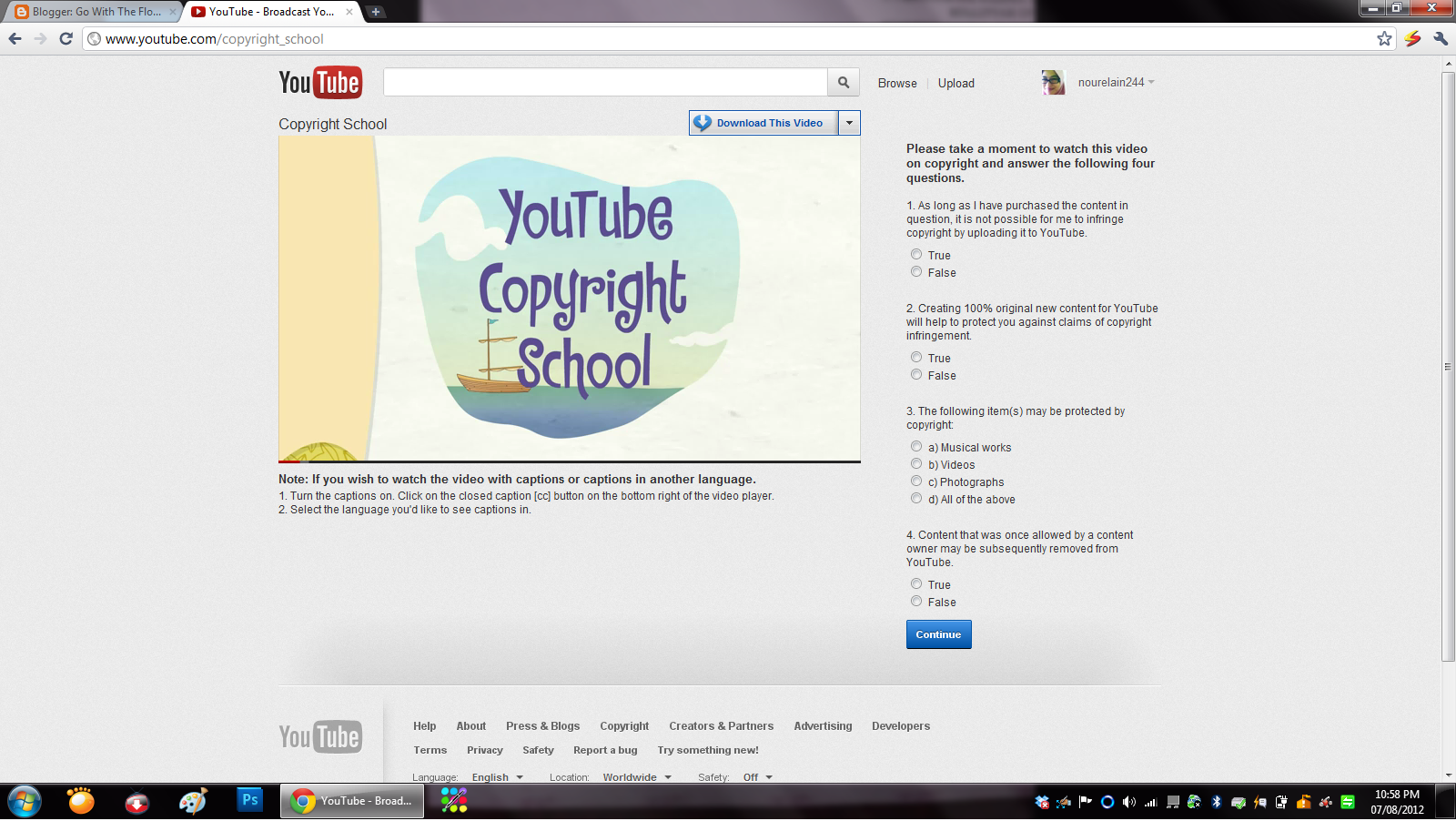Open the Upload menu link
The height and width of the screenshot is (821, 1456).
tap(956, 83)
